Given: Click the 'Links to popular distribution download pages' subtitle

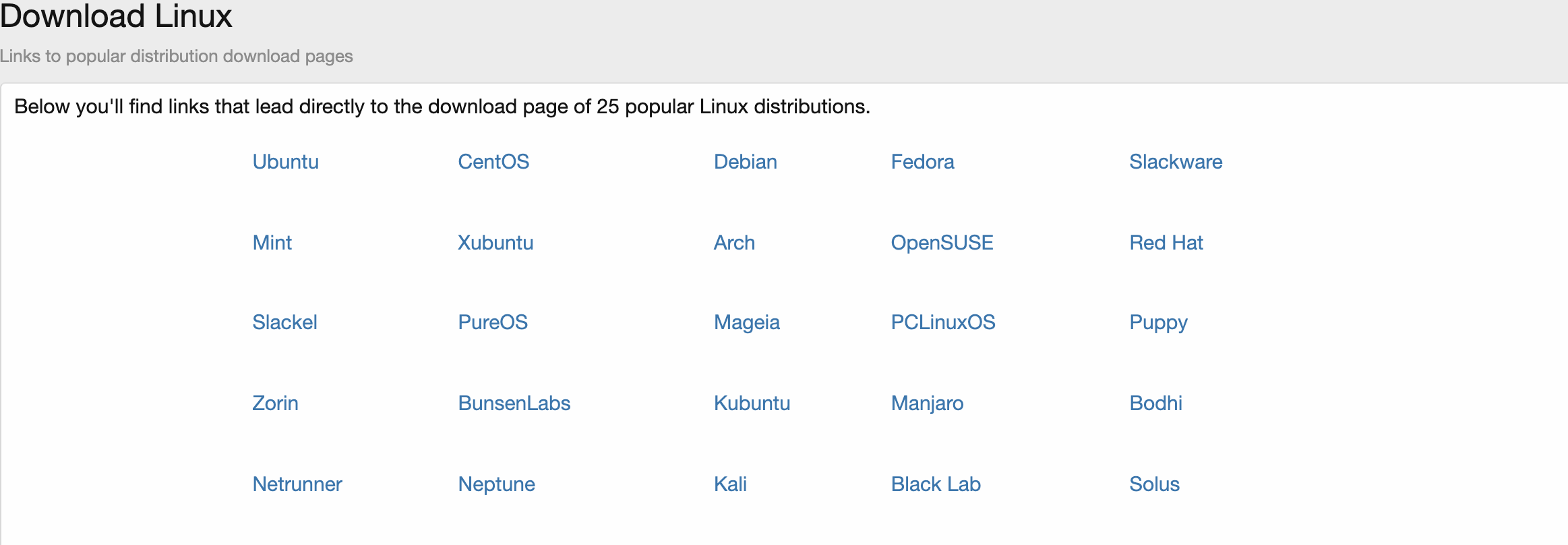Looking at the screenshot, I should pyautogui.click(x=176, y=56).
